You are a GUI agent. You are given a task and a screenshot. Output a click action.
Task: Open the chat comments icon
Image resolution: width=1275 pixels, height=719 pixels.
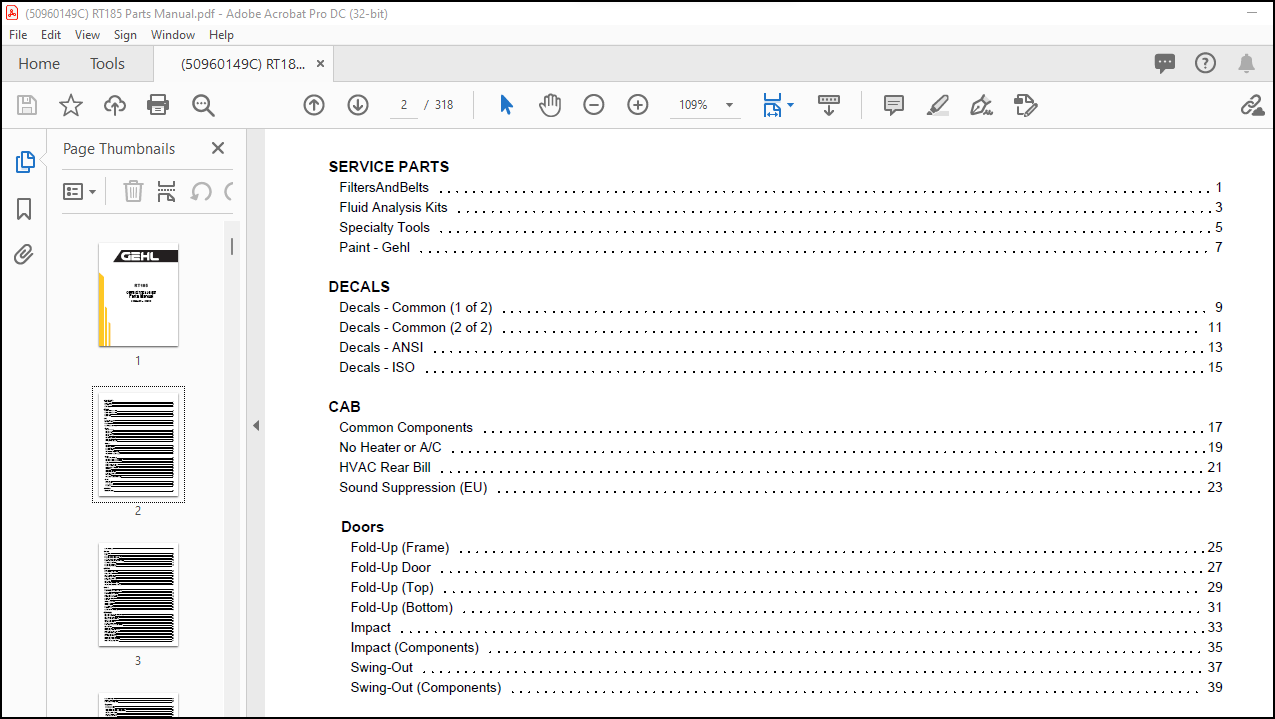click(1165, 63)
